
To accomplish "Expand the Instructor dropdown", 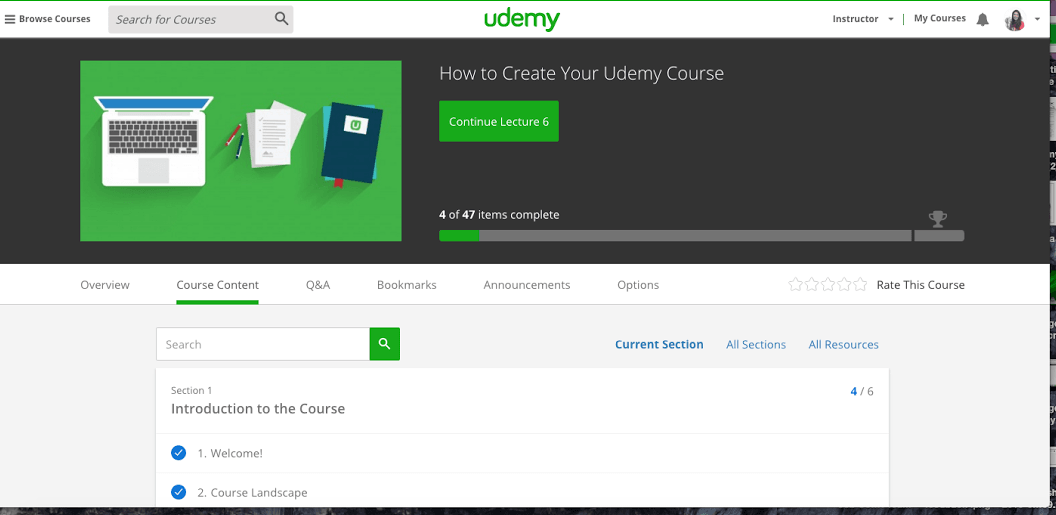I will click(x=863, y=19).
